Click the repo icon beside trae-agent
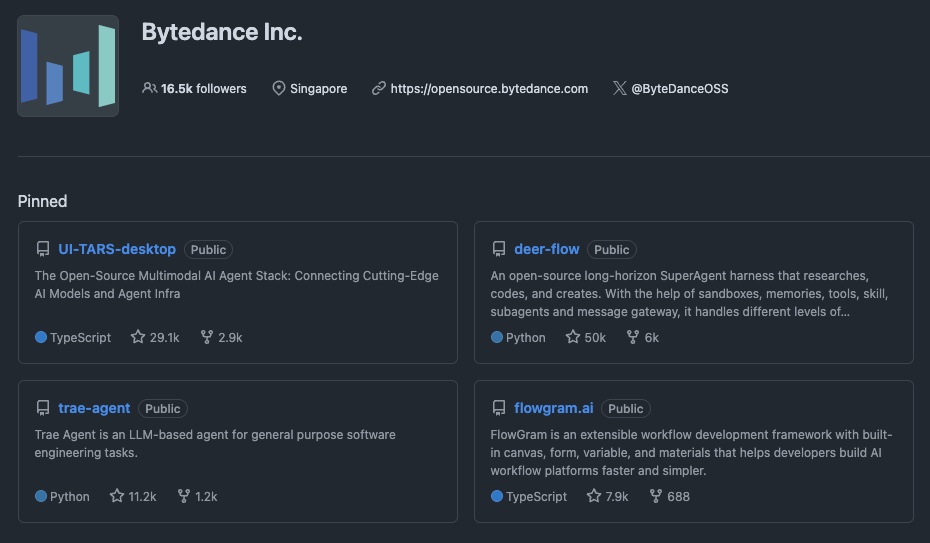The width and height of the screenshot is (930, 543). [43, 408]
